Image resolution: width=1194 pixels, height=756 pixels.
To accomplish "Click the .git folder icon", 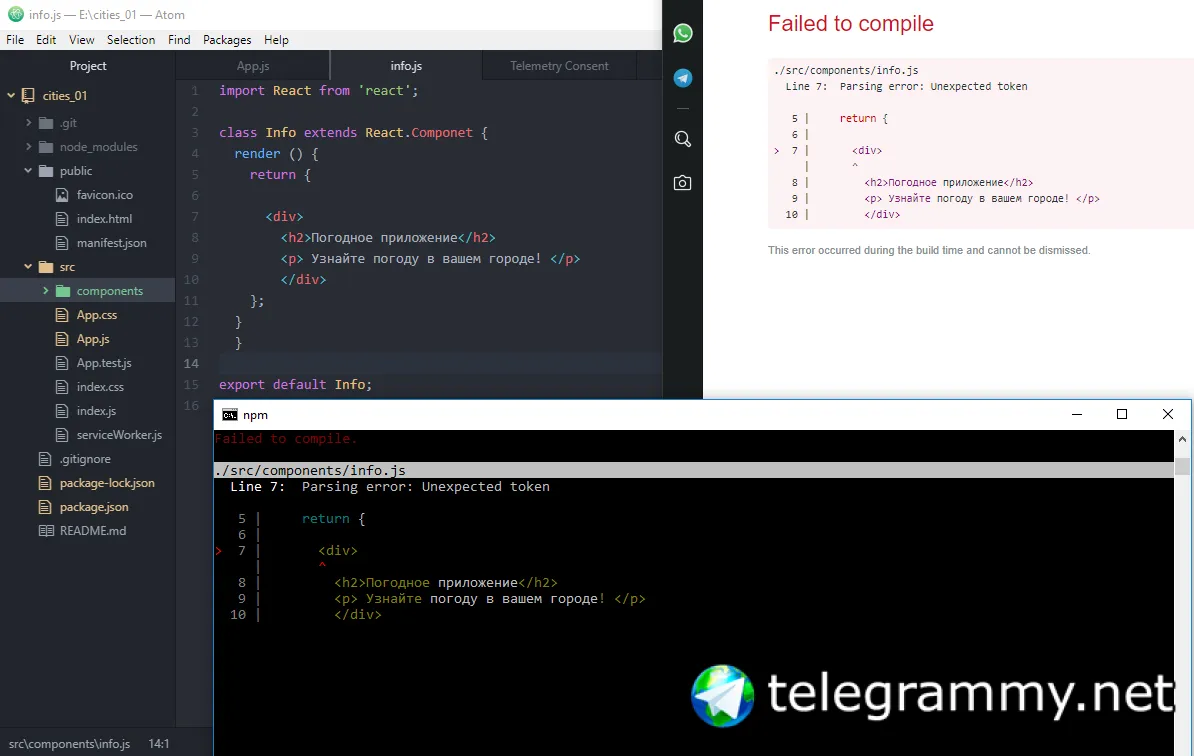I will (46, 123).
